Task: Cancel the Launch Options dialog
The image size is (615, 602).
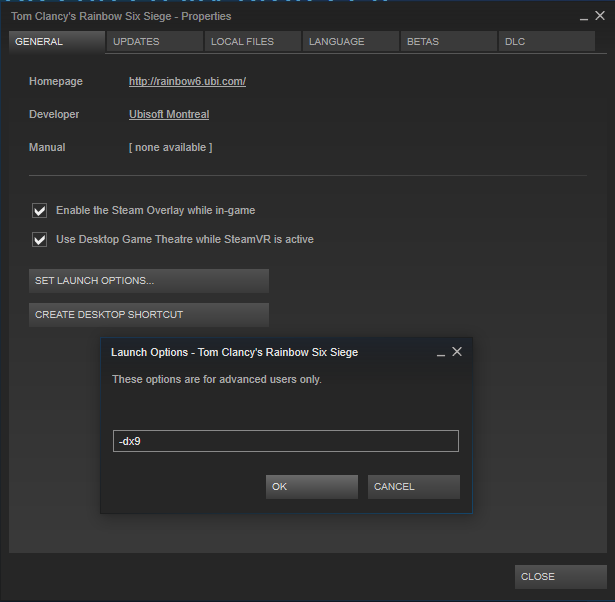Action: point(414,487)
